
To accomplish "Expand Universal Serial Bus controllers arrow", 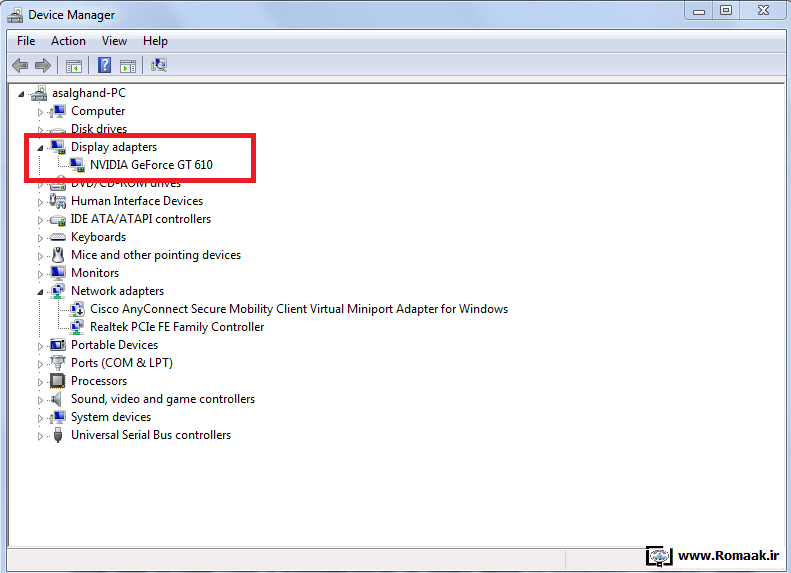I will point(40,436).
